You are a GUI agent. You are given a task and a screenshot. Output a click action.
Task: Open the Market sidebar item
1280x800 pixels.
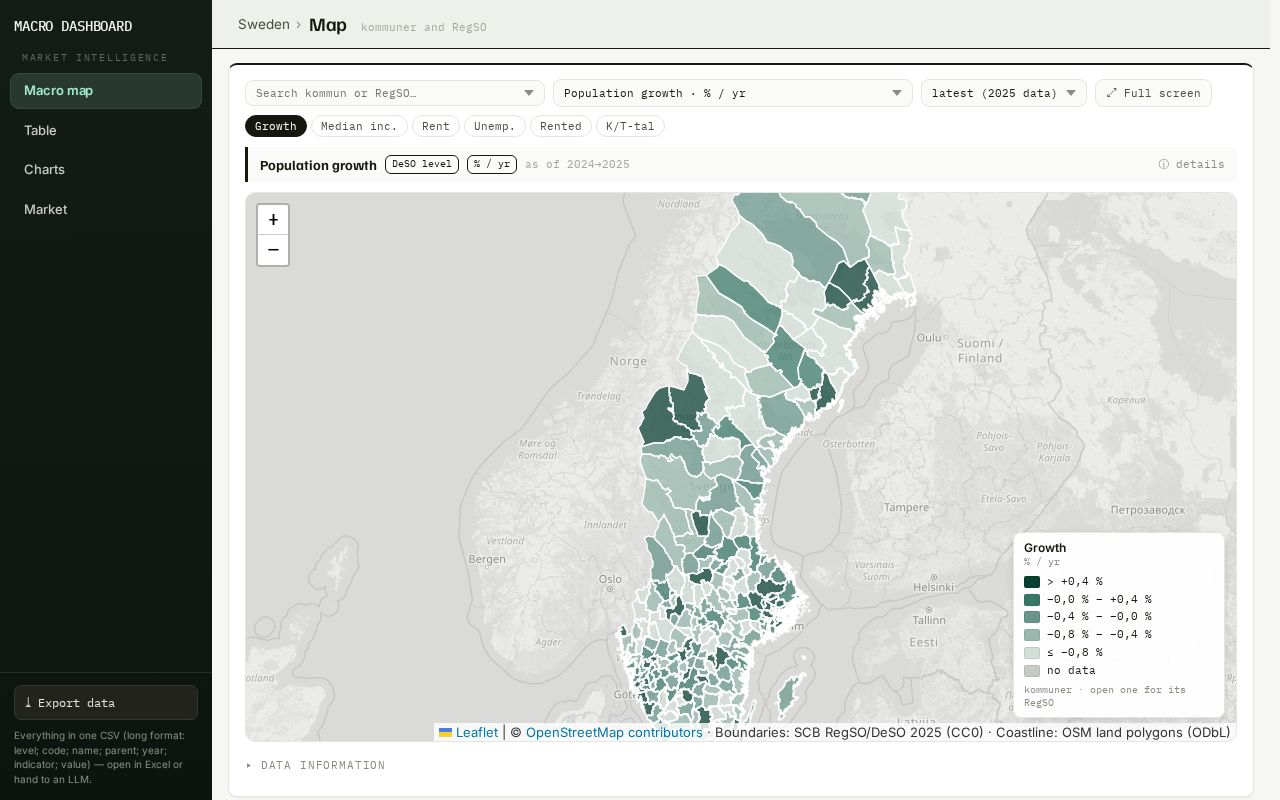(106, 209)
